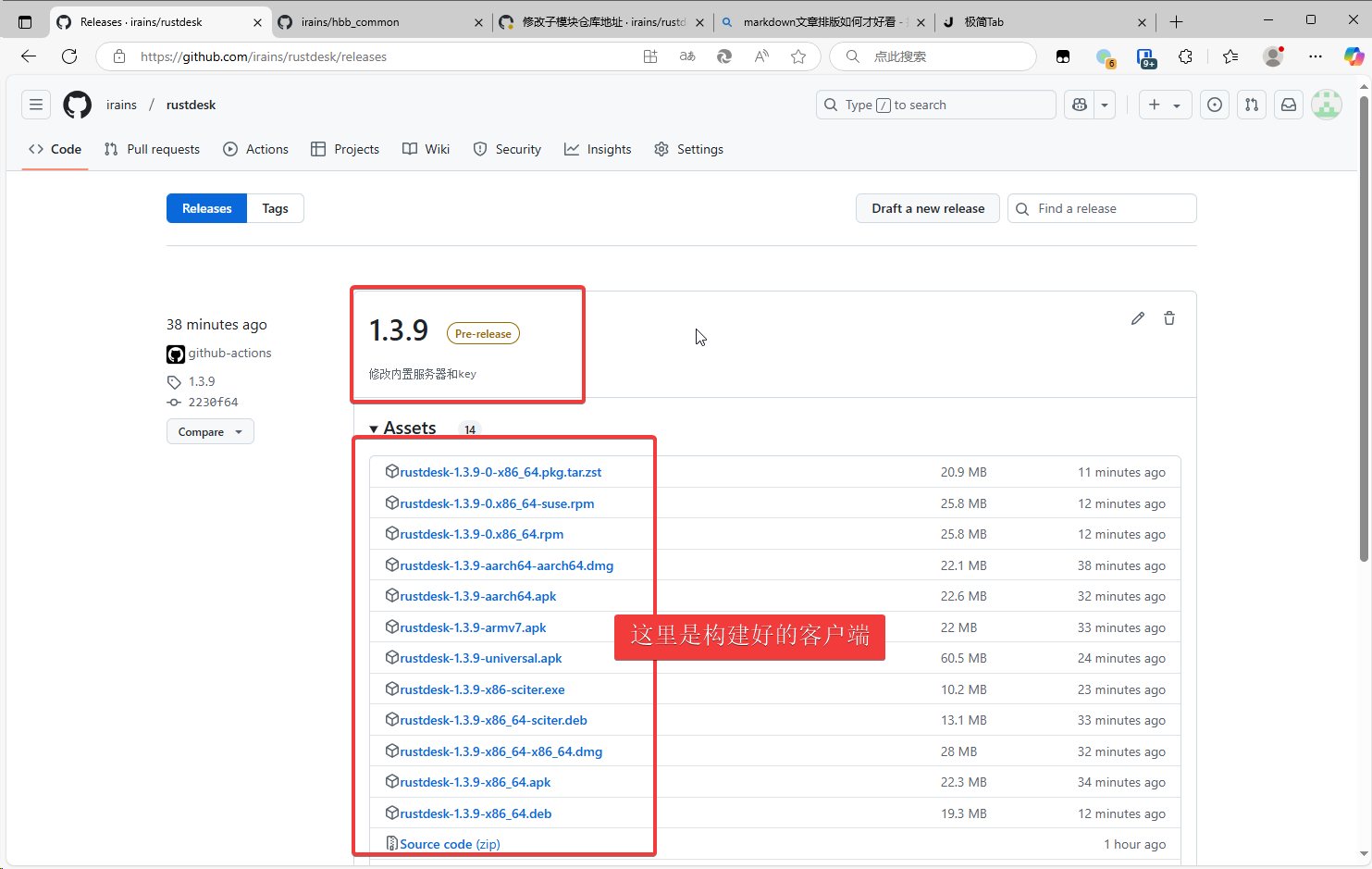Download rustdesk-1.3.9-x86-sciter.exe asset

click(482, 689)
